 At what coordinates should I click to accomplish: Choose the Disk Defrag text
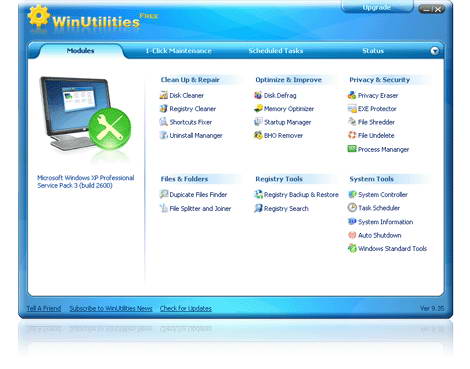coord(280,95)
